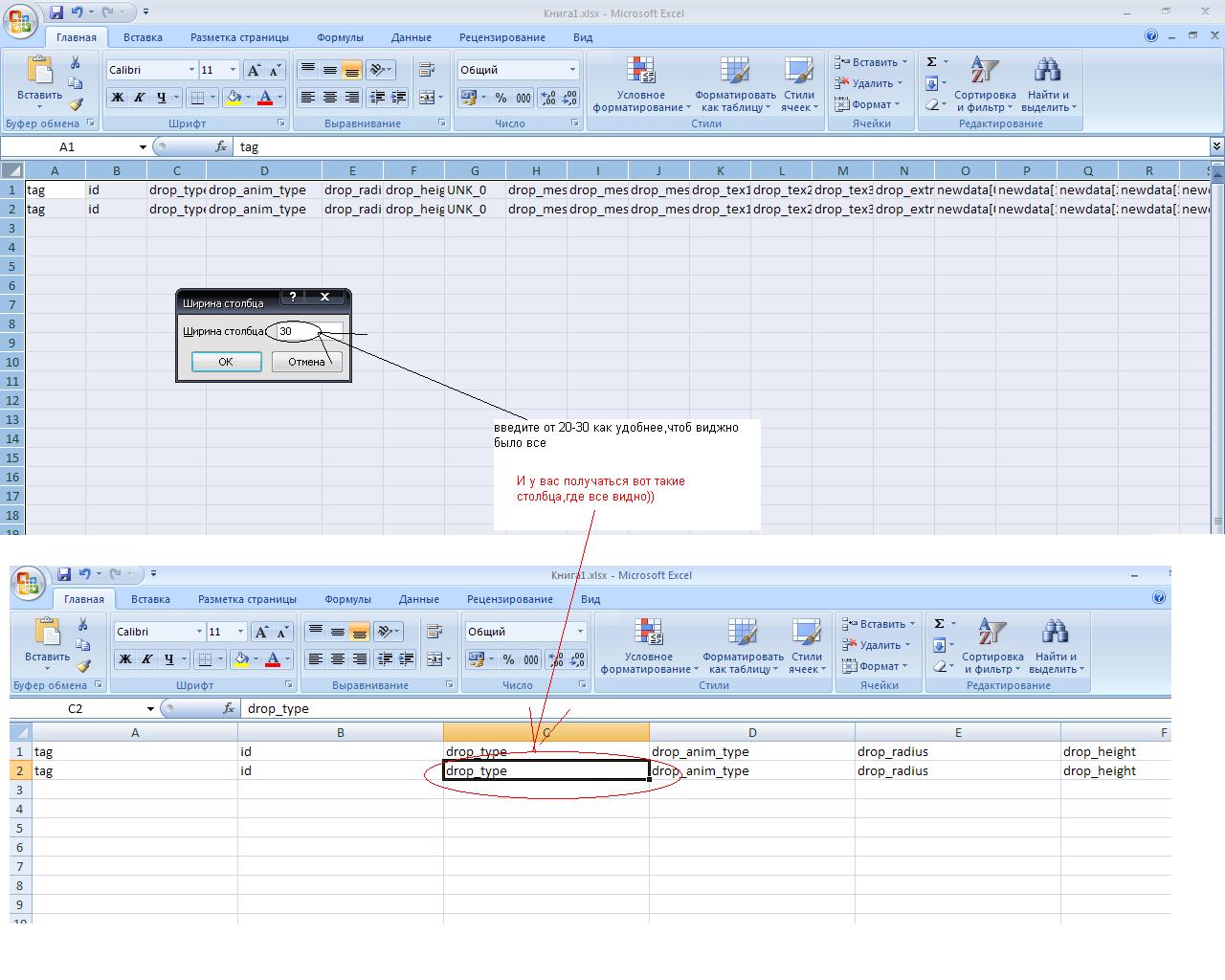Toggle bold (Ж) in the upper window

[x=118, y=98]
